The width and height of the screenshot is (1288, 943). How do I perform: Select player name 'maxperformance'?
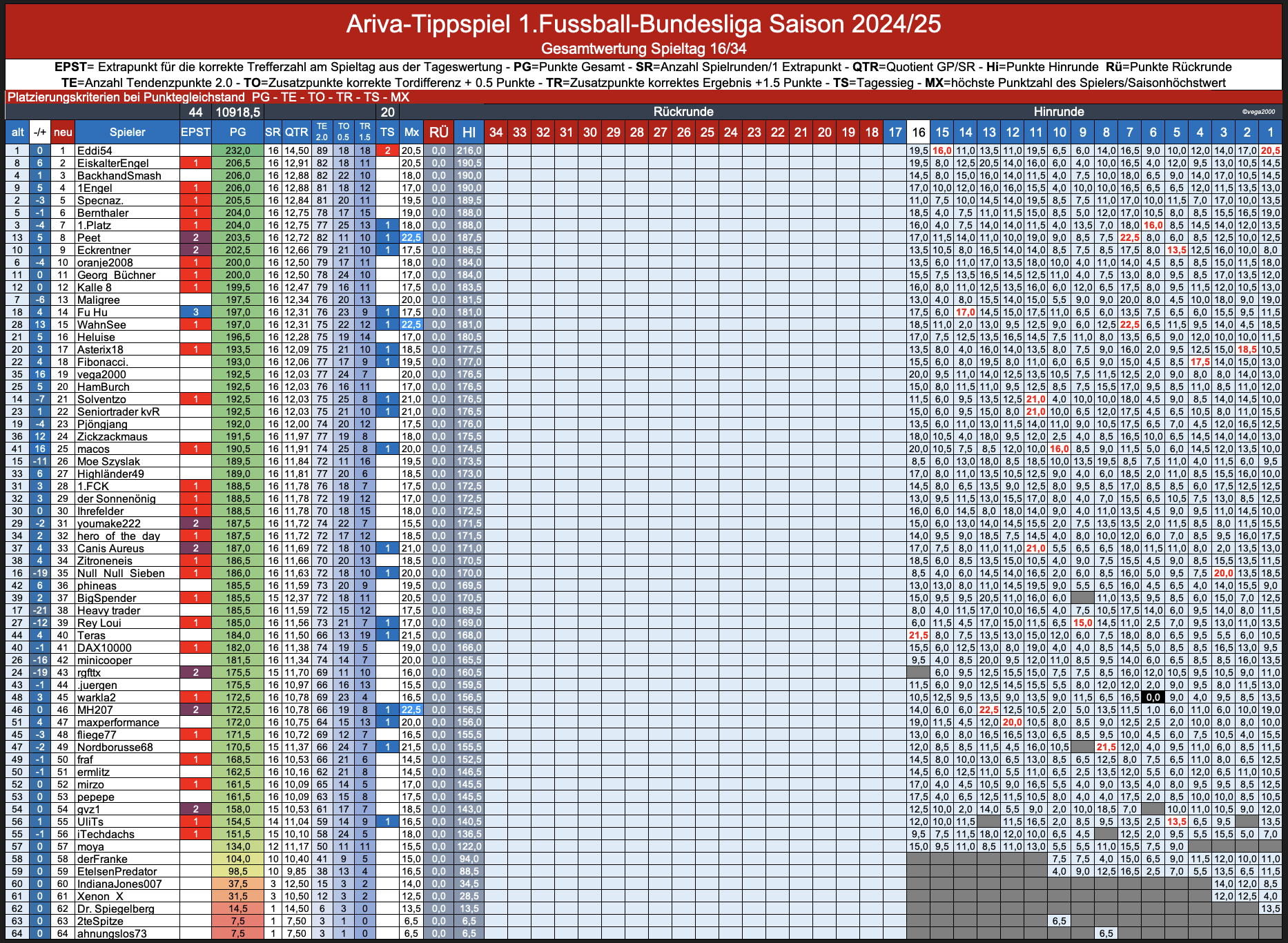pyautogui.click(x=118, y=722)
